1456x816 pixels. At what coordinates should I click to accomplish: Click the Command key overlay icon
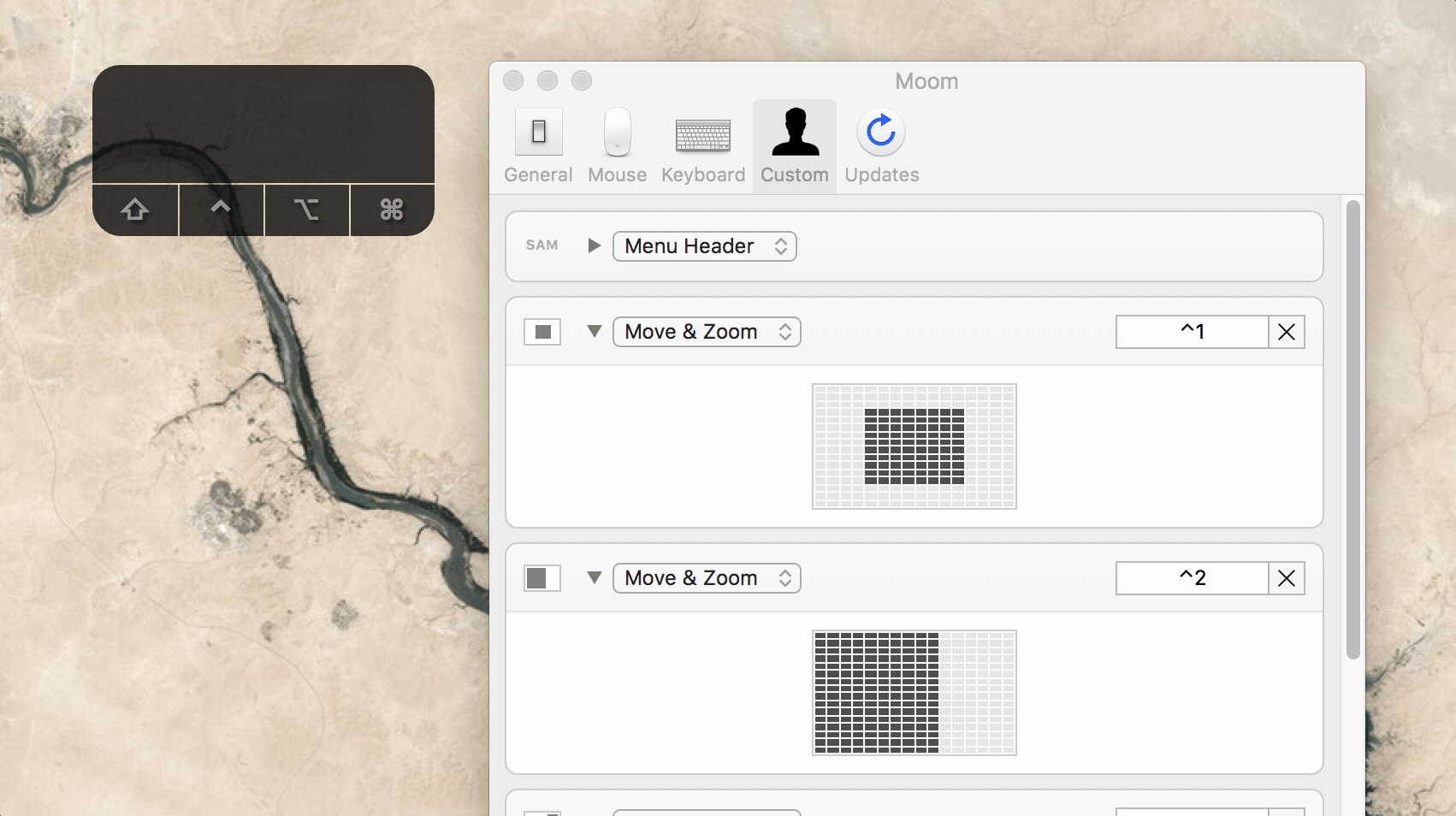point(392,210)
